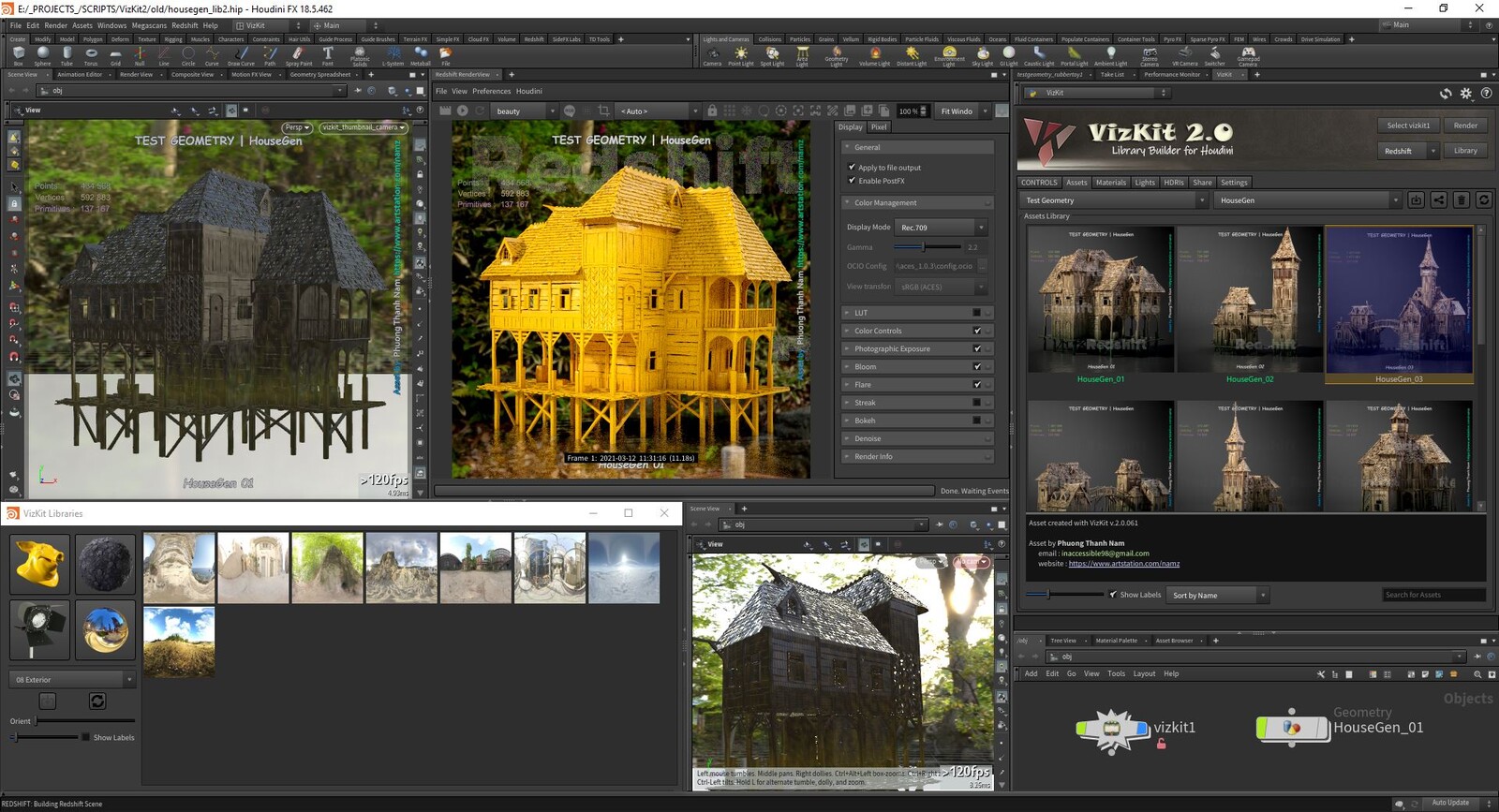Select the L-System shelf tool

tap(393, 56)
